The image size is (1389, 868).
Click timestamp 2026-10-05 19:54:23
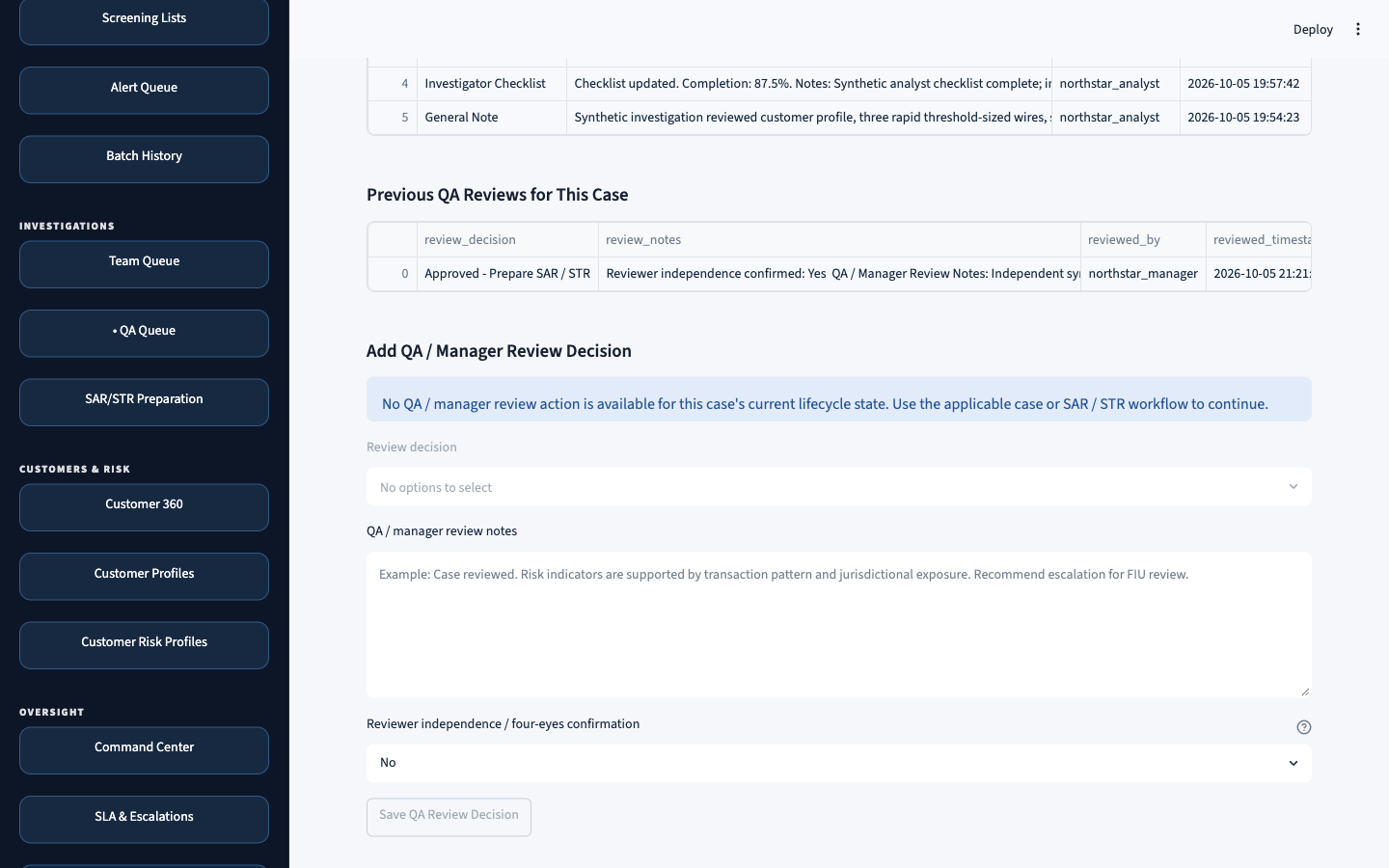(1245, 118)
